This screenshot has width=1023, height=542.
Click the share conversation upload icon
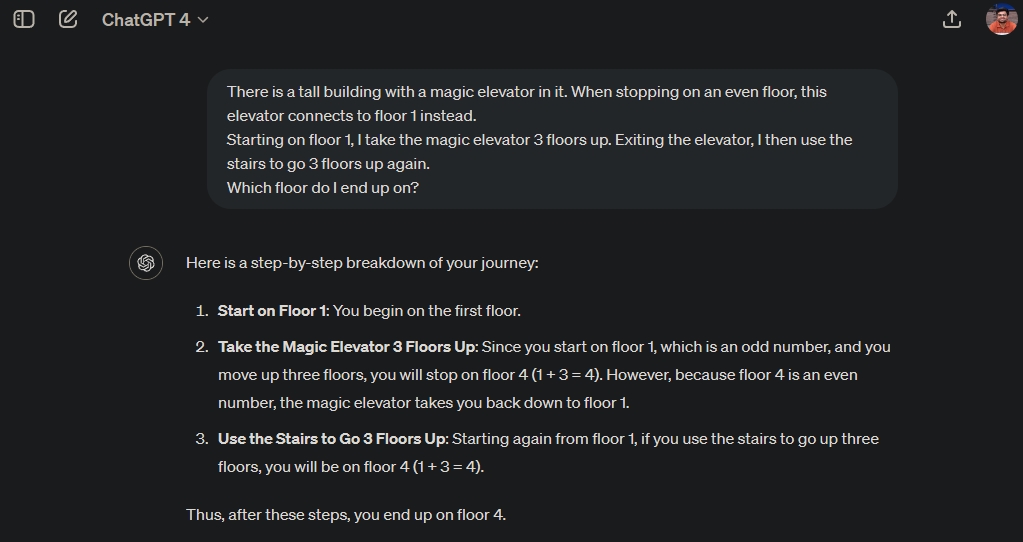tap(952, 19)
